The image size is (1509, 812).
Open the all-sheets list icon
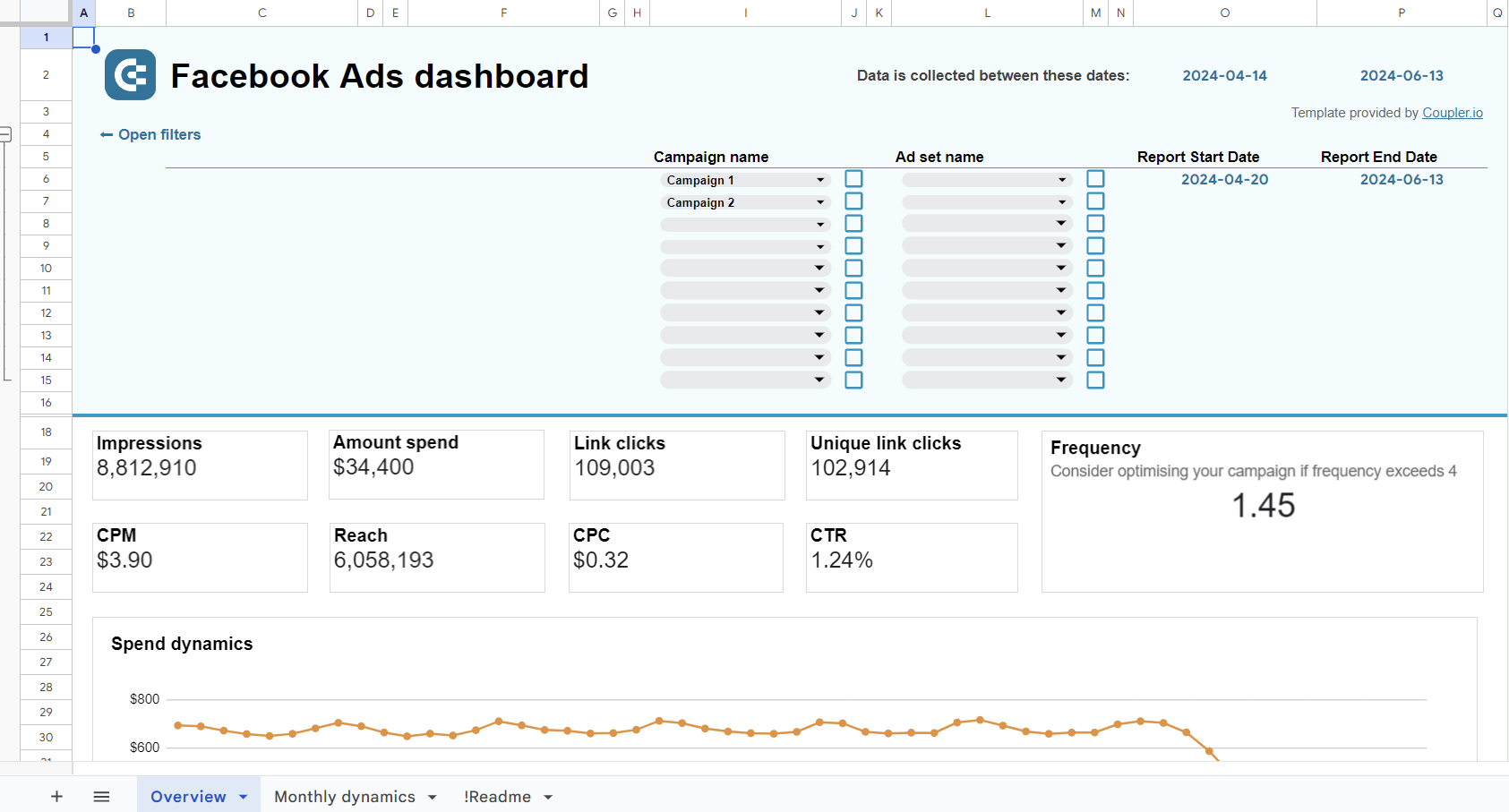tap(101, 796)
